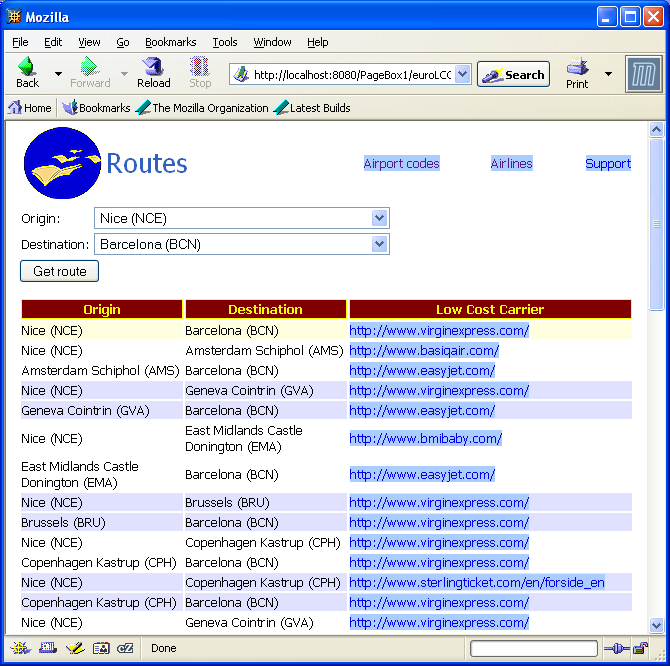Click the Low Cost Carrier column header
Viewport: 670px width, 666px height.
coord(490,309)
